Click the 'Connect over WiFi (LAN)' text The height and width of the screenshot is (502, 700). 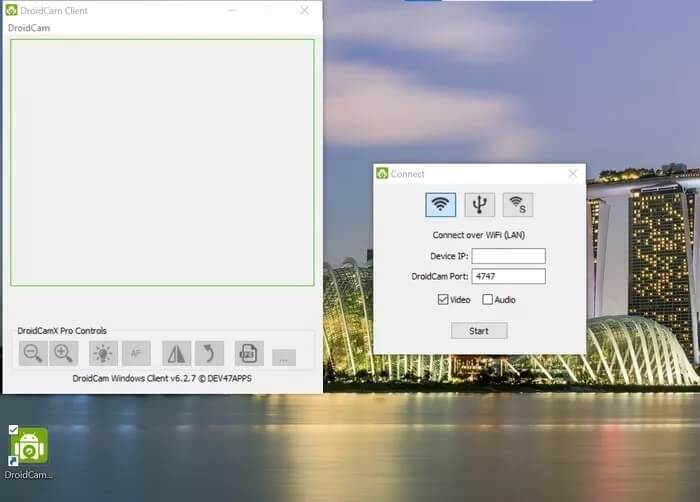coord(479,235)
